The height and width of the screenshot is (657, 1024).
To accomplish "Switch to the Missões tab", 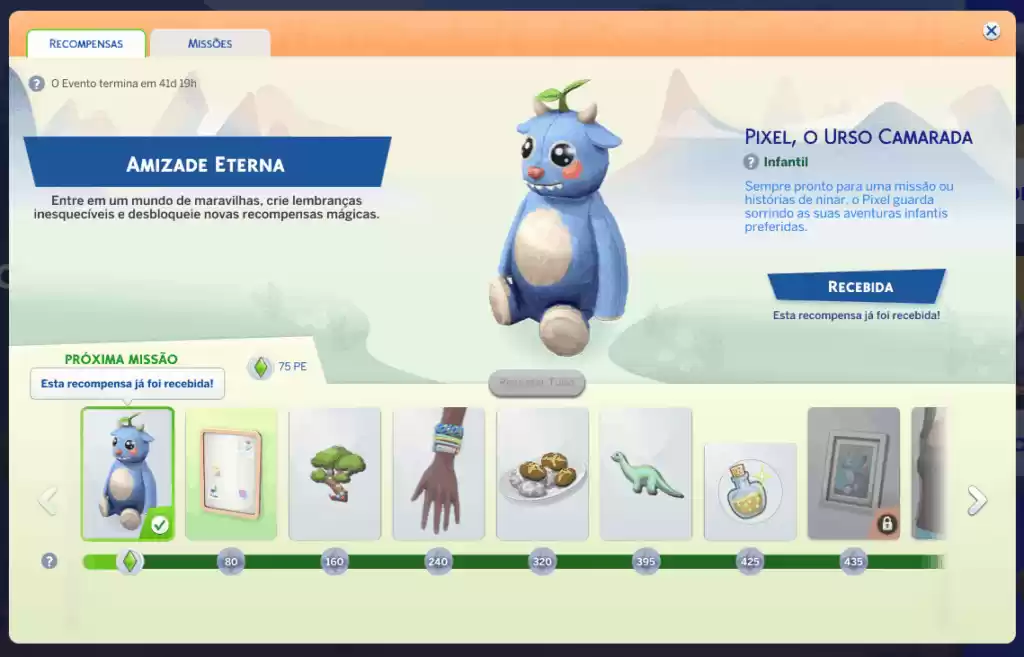I will point(210,44).
